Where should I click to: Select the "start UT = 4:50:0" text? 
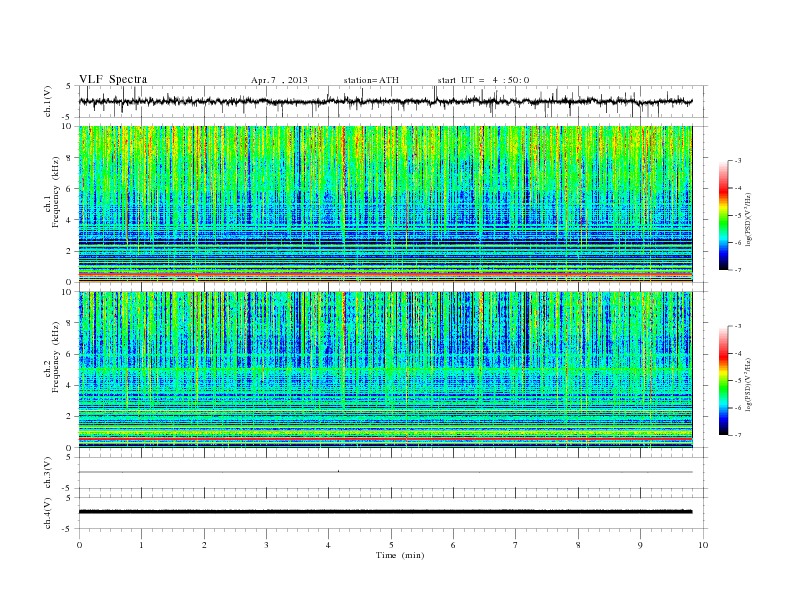pos(483,80)
